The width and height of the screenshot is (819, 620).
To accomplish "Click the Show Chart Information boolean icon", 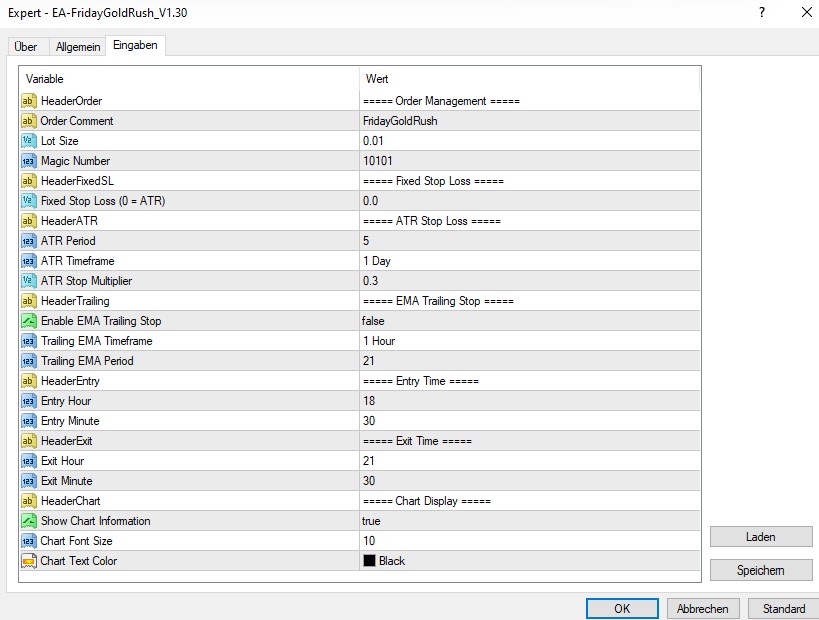I will pos(28,521).
